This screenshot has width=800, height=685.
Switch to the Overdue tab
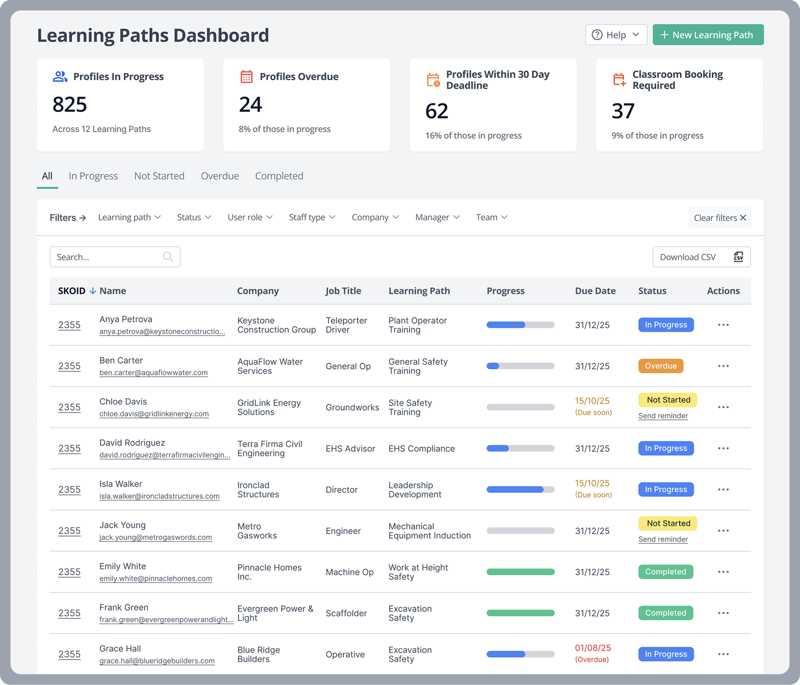(x=219, y=176)
